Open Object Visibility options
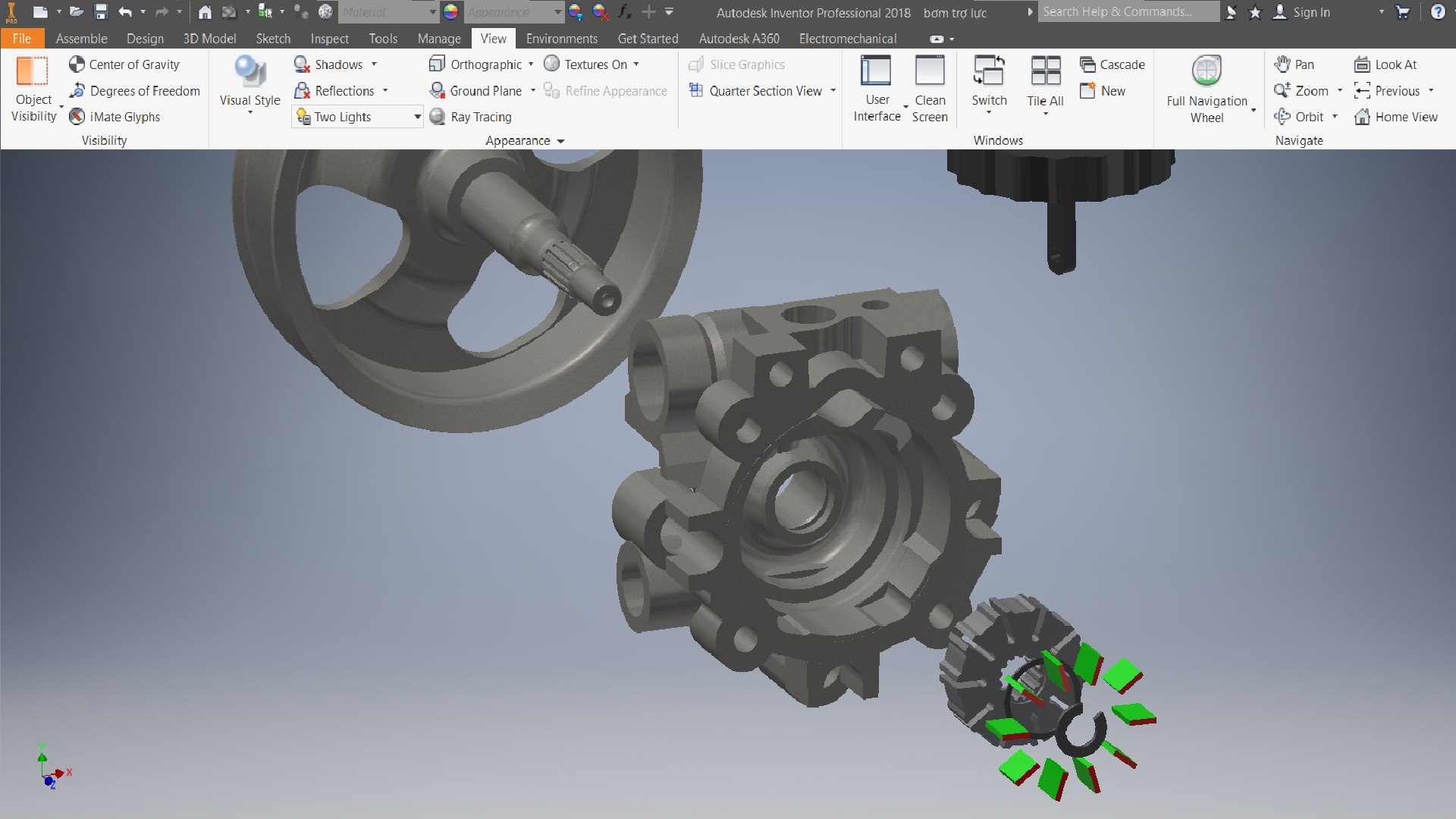 (33, 89)
